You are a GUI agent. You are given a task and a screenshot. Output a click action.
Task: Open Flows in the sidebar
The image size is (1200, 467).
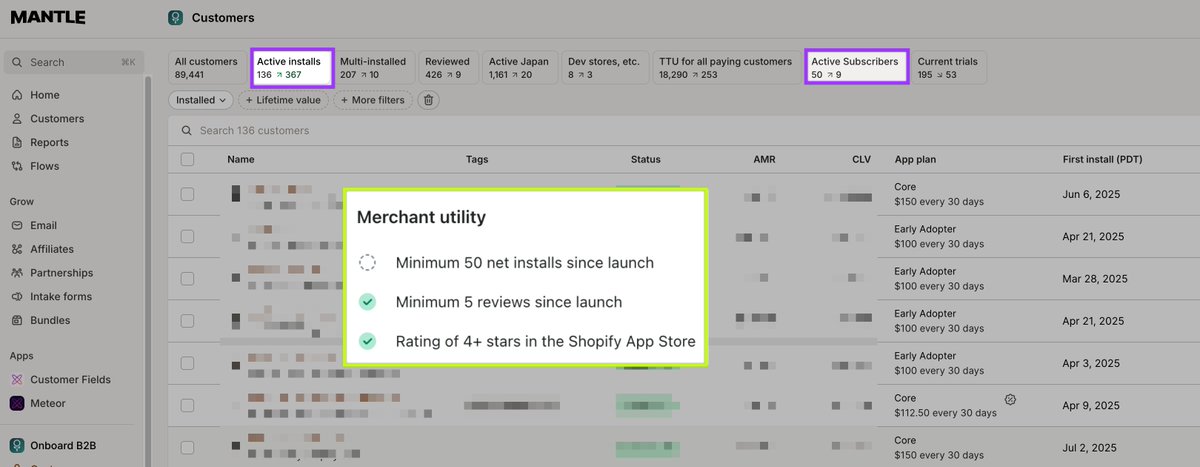[x=44, y=166]
